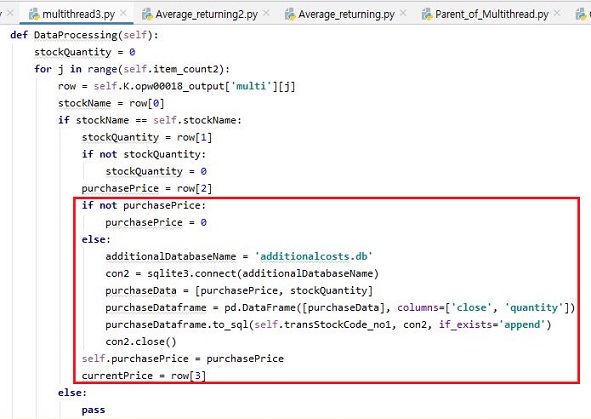Switch to the Parent_of_Multithread.py tab
The width and height of the screenshot is (591, 419).
tap(491, 14)
